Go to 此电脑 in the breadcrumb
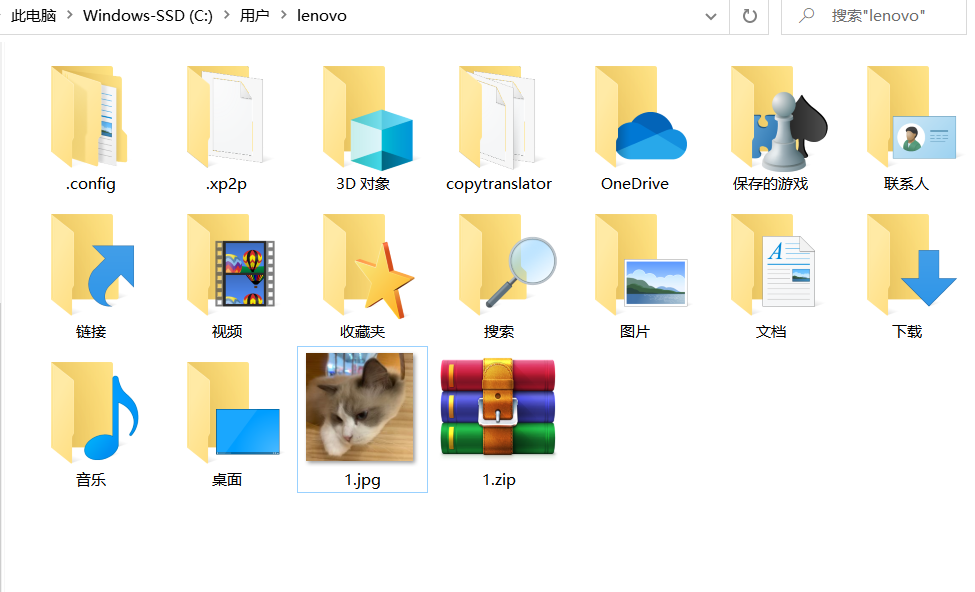 (x=34, y=16)
